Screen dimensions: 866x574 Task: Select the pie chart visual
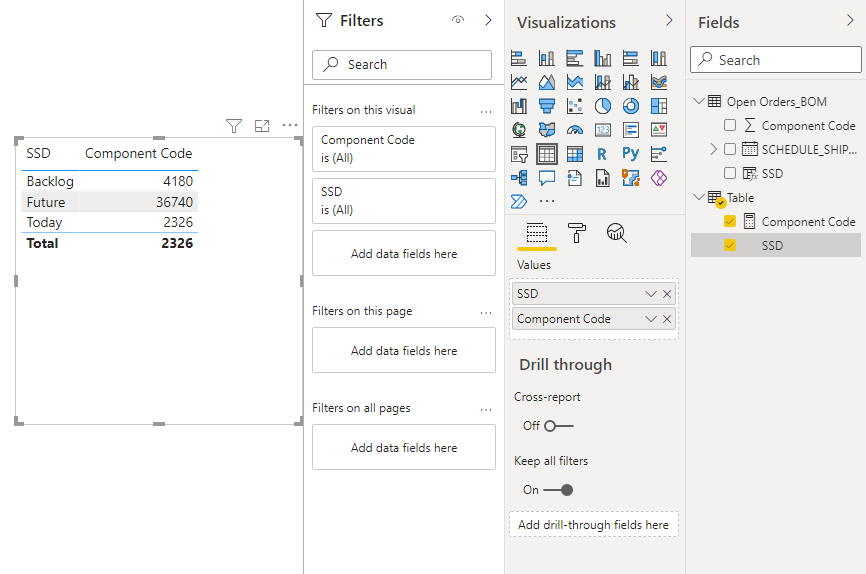click(x=603, y=106)
